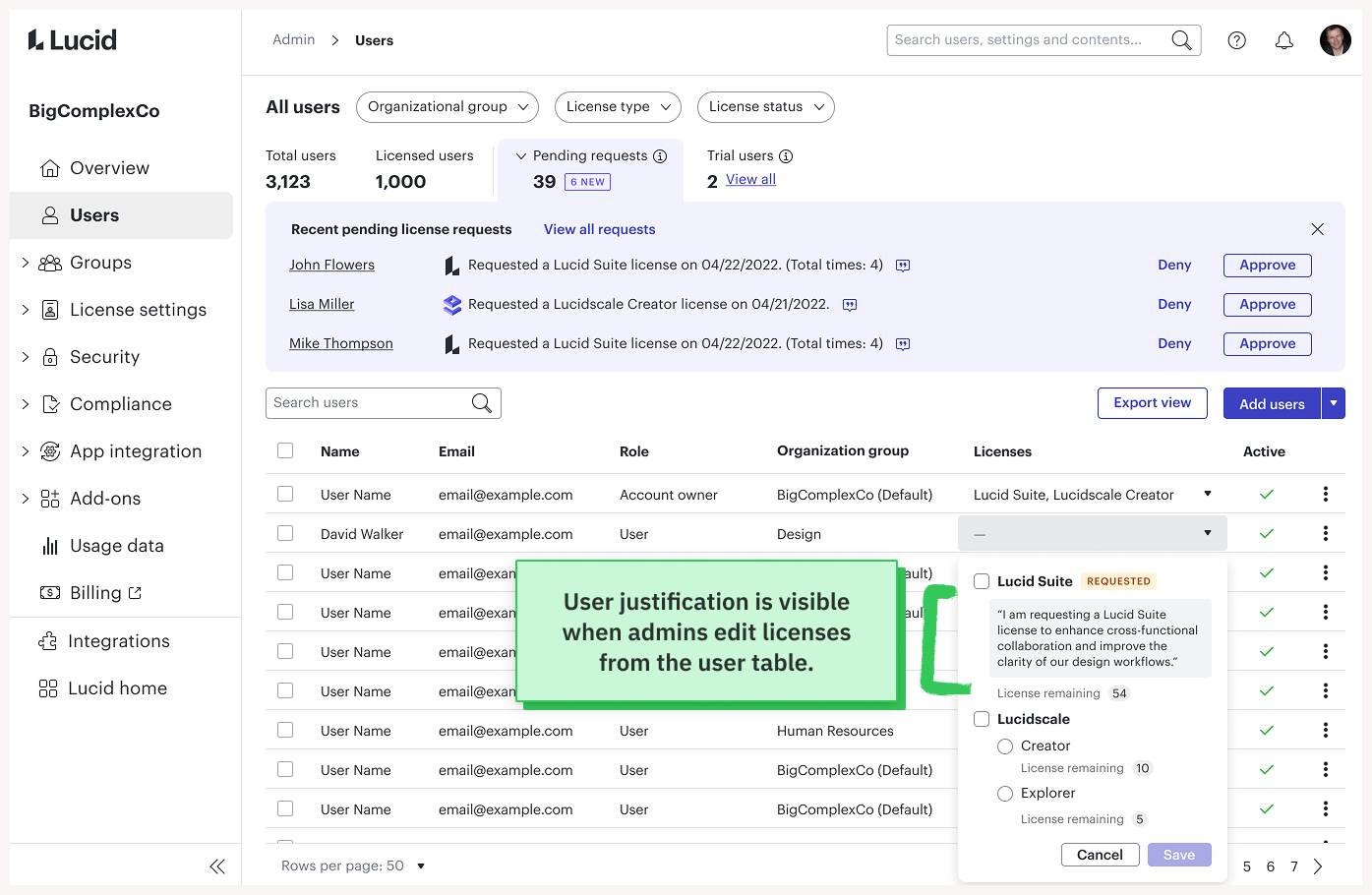Image resolution: width=1372 pixels, height=895 pixels.
Task: Open License type filter dropdown
Action: (x=618, y=107)
